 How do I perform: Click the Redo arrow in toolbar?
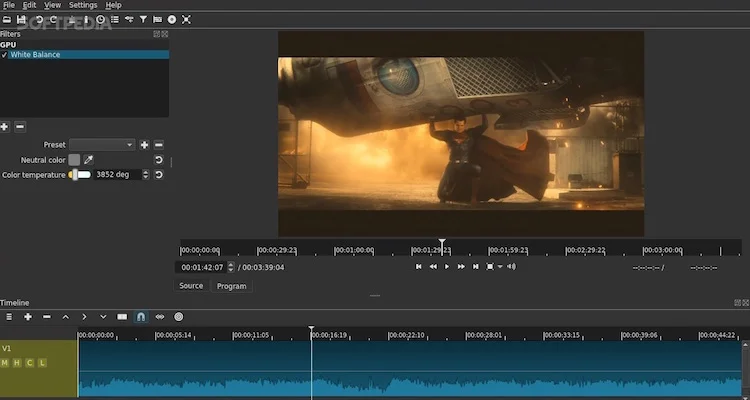pyautogui.click(x=54, y=20)
